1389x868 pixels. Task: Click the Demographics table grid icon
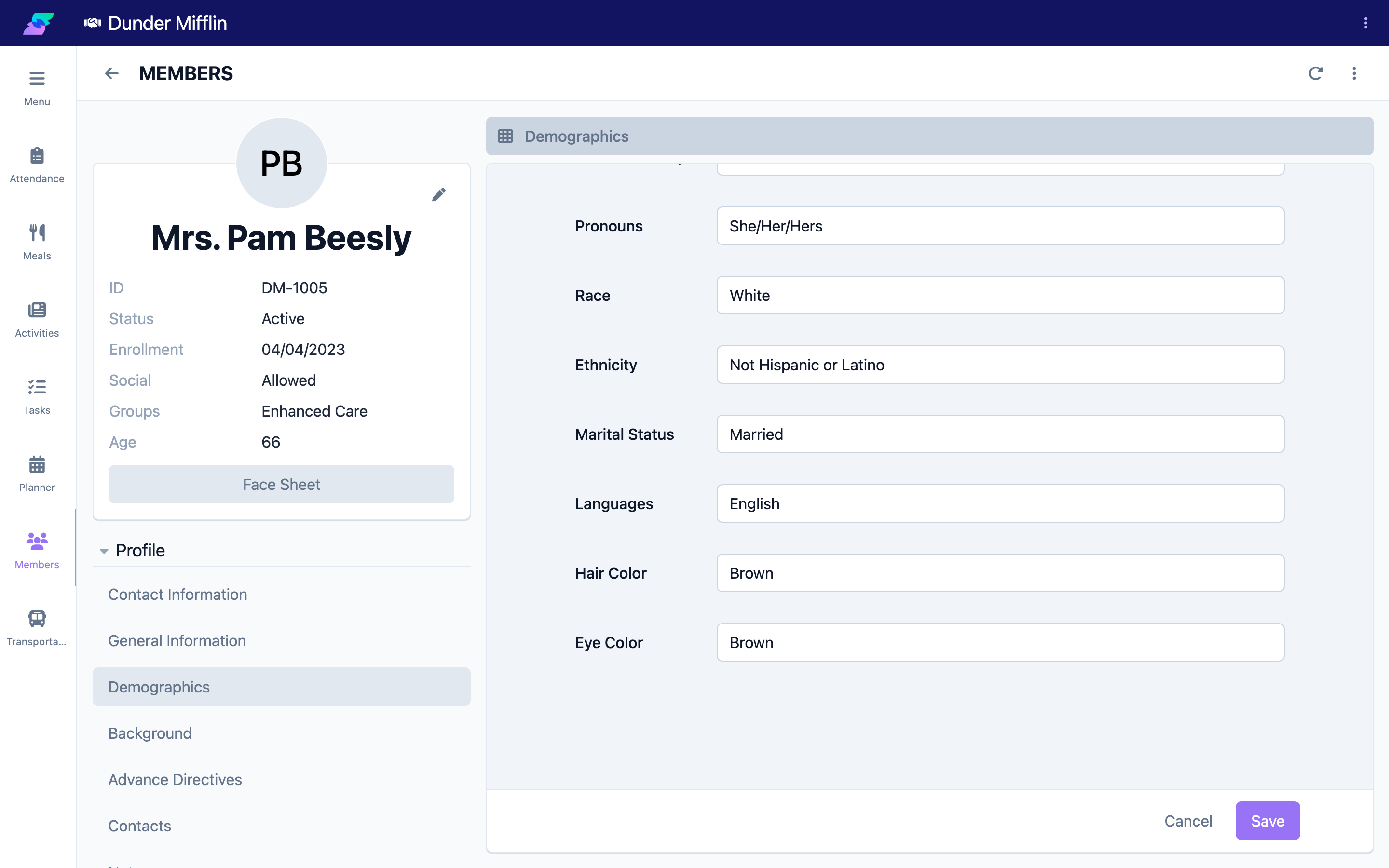(505, 136)
